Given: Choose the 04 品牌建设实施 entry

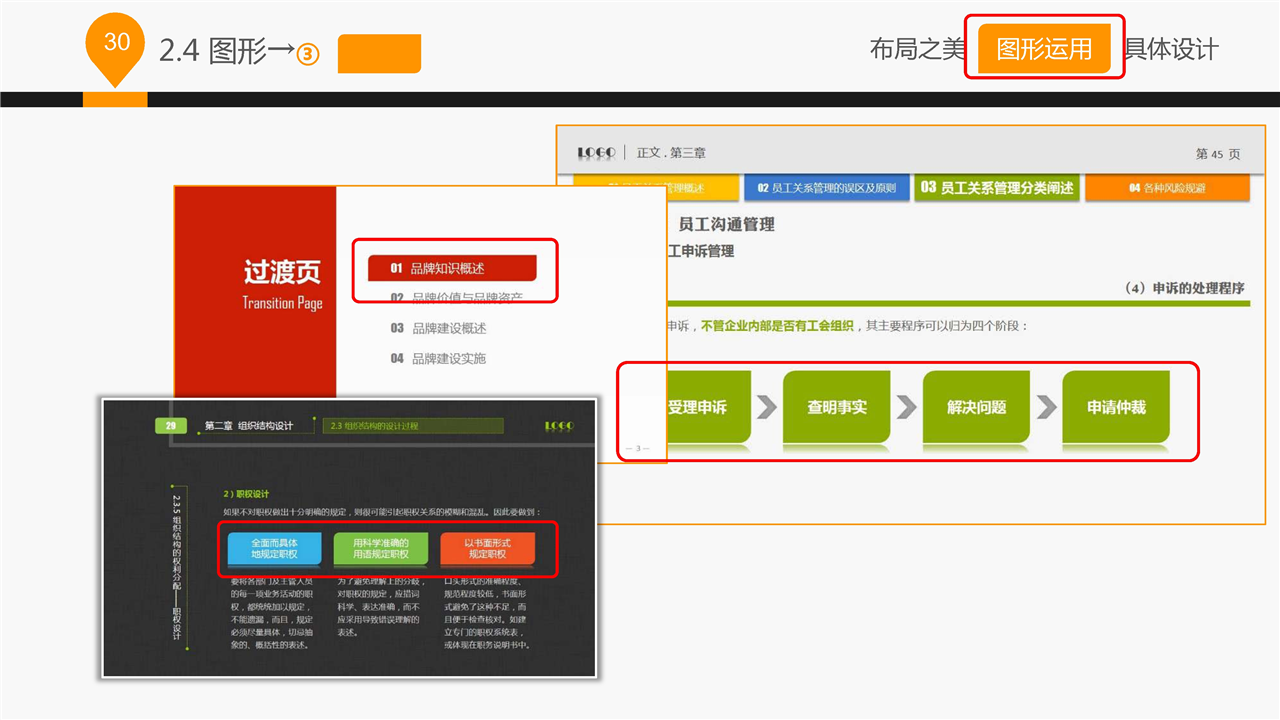Looking at the screenshot, I should click(x=438, y=358).
